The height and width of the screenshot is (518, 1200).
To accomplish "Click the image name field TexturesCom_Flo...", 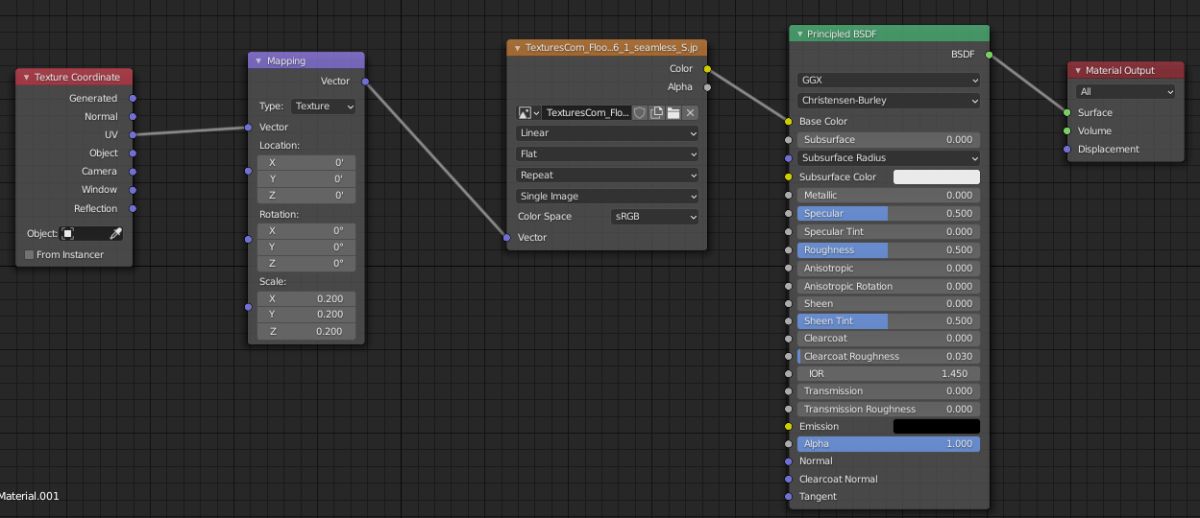I will click(587, 113).
